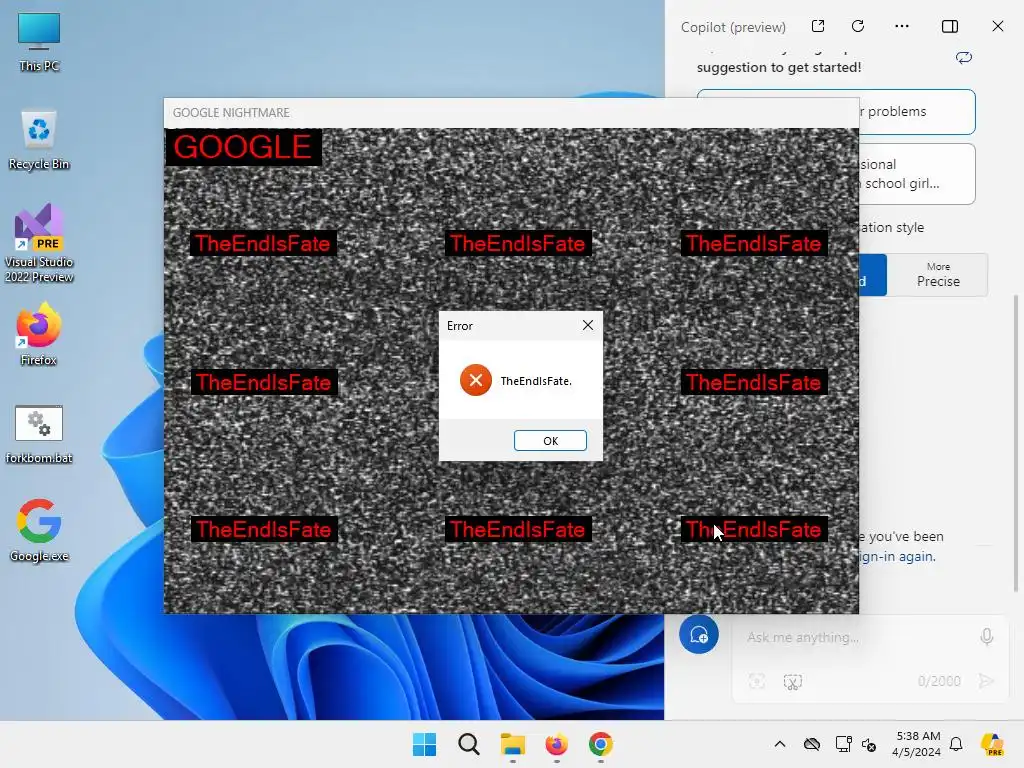
Task: Click the GOOGLE NIGHTMARE window title bar
Action: pos(511,112)
